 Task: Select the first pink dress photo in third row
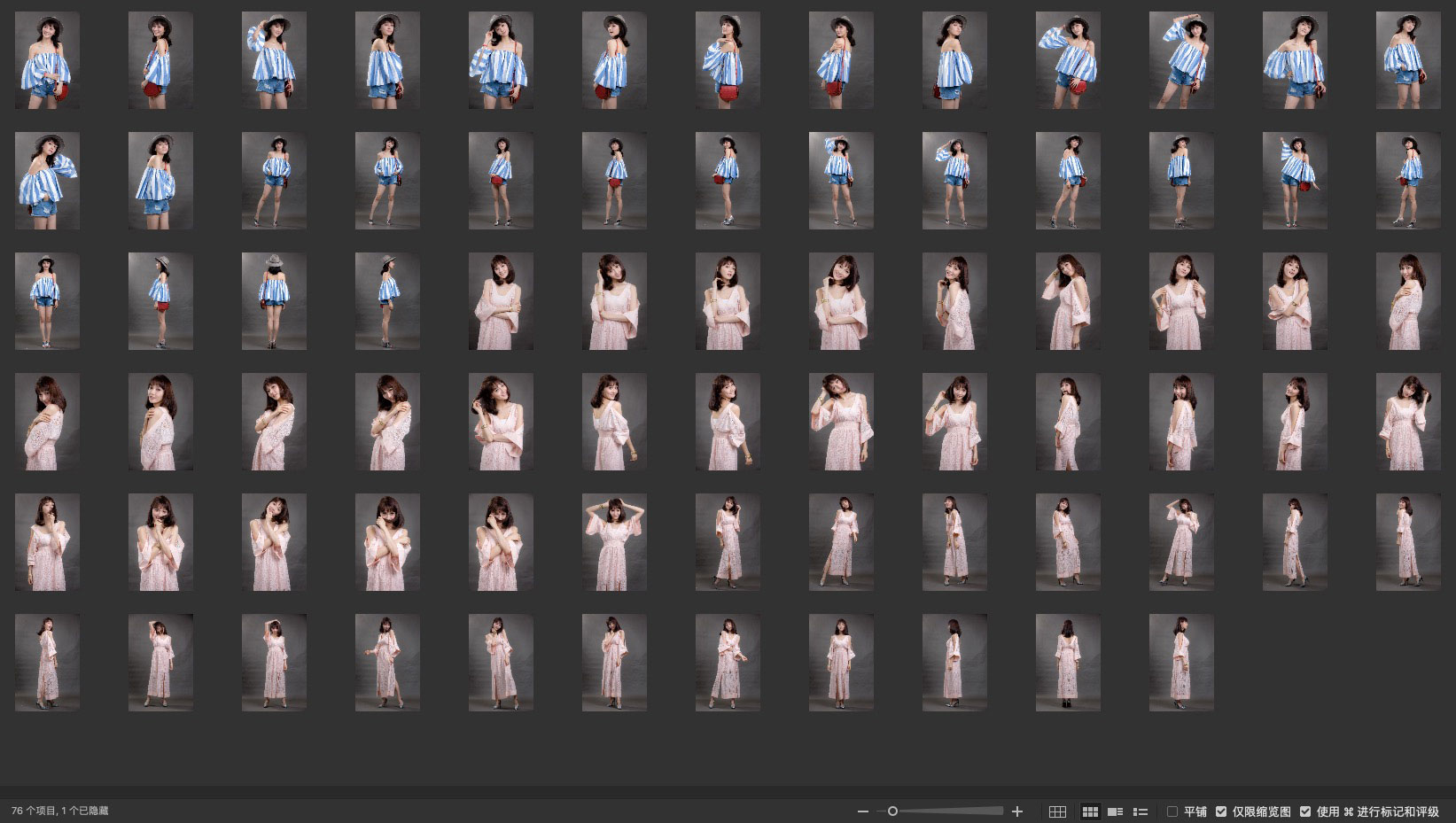click(501, 301)
